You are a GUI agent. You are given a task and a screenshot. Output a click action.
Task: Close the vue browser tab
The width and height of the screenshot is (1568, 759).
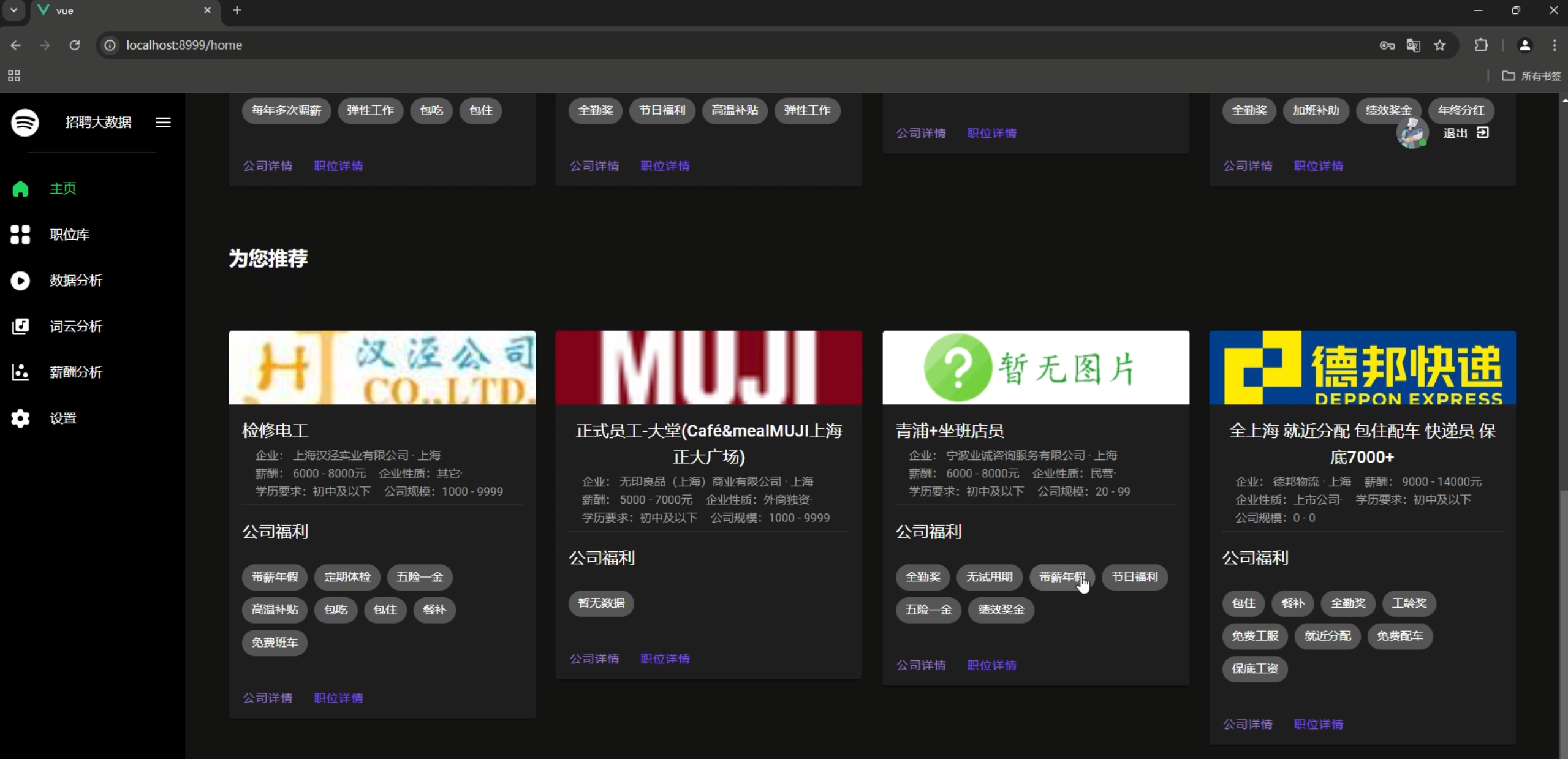click(x=207, y=10)
